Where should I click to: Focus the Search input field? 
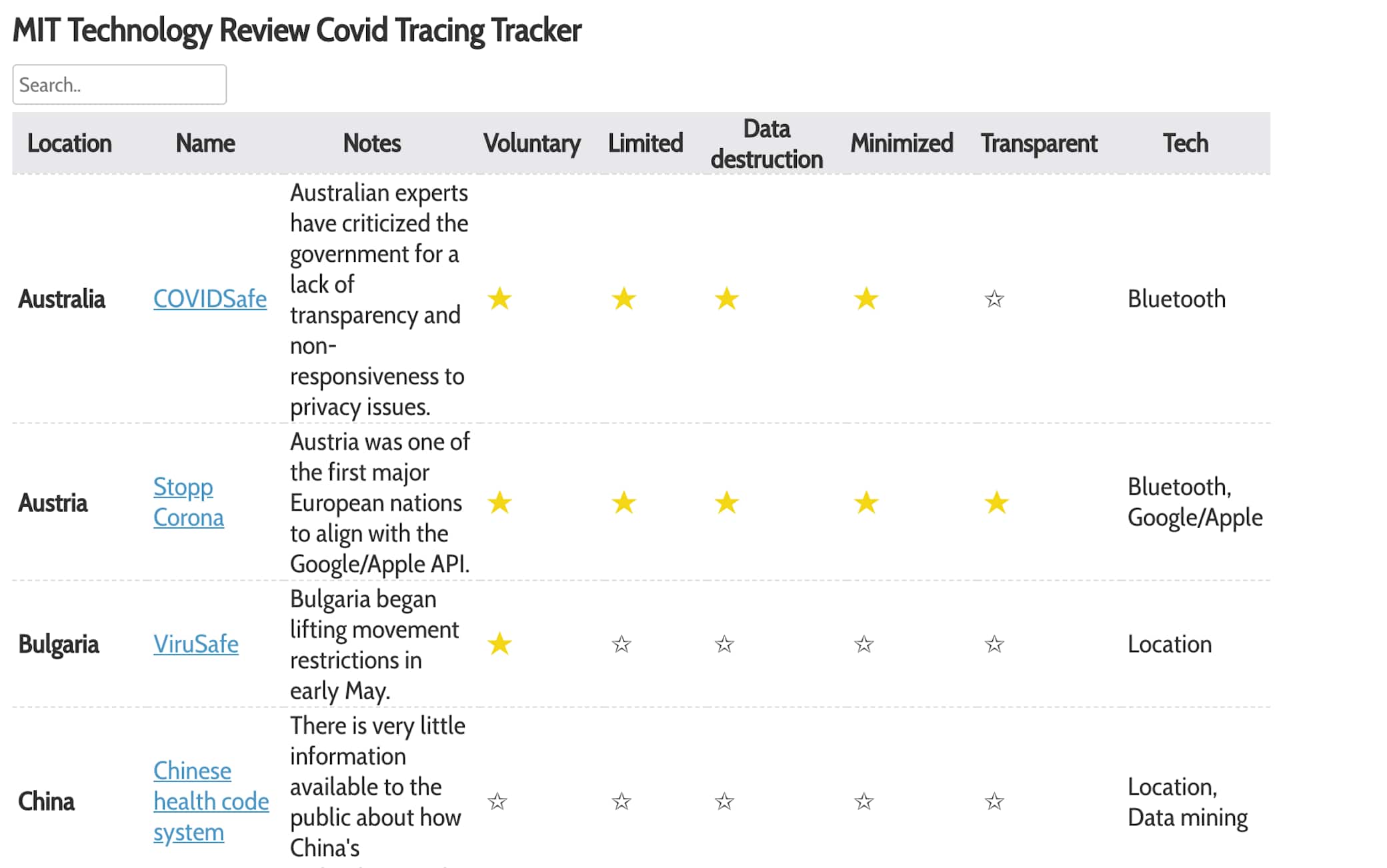(119, 85)
